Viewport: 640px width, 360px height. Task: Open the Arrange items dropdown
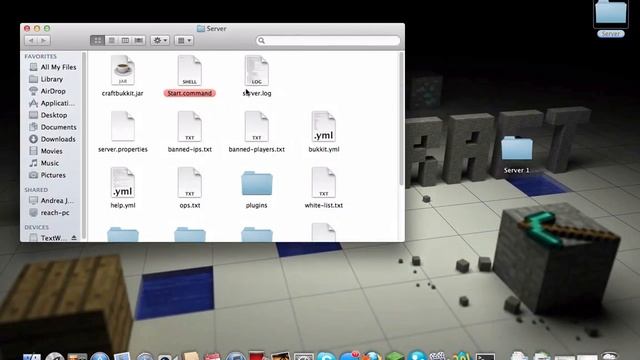[184, 40]
